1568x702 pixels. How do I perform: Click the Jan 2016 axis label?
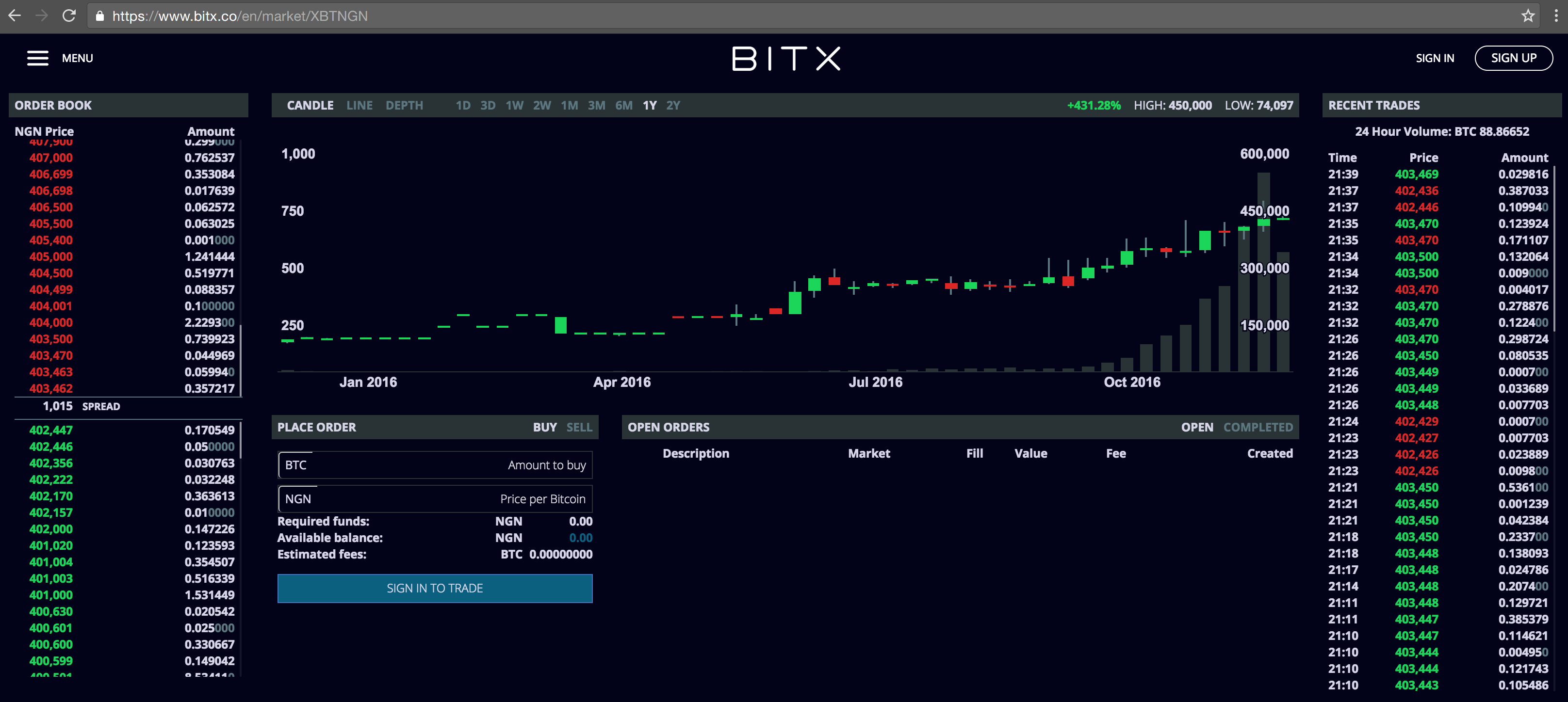tap(368, 382)
